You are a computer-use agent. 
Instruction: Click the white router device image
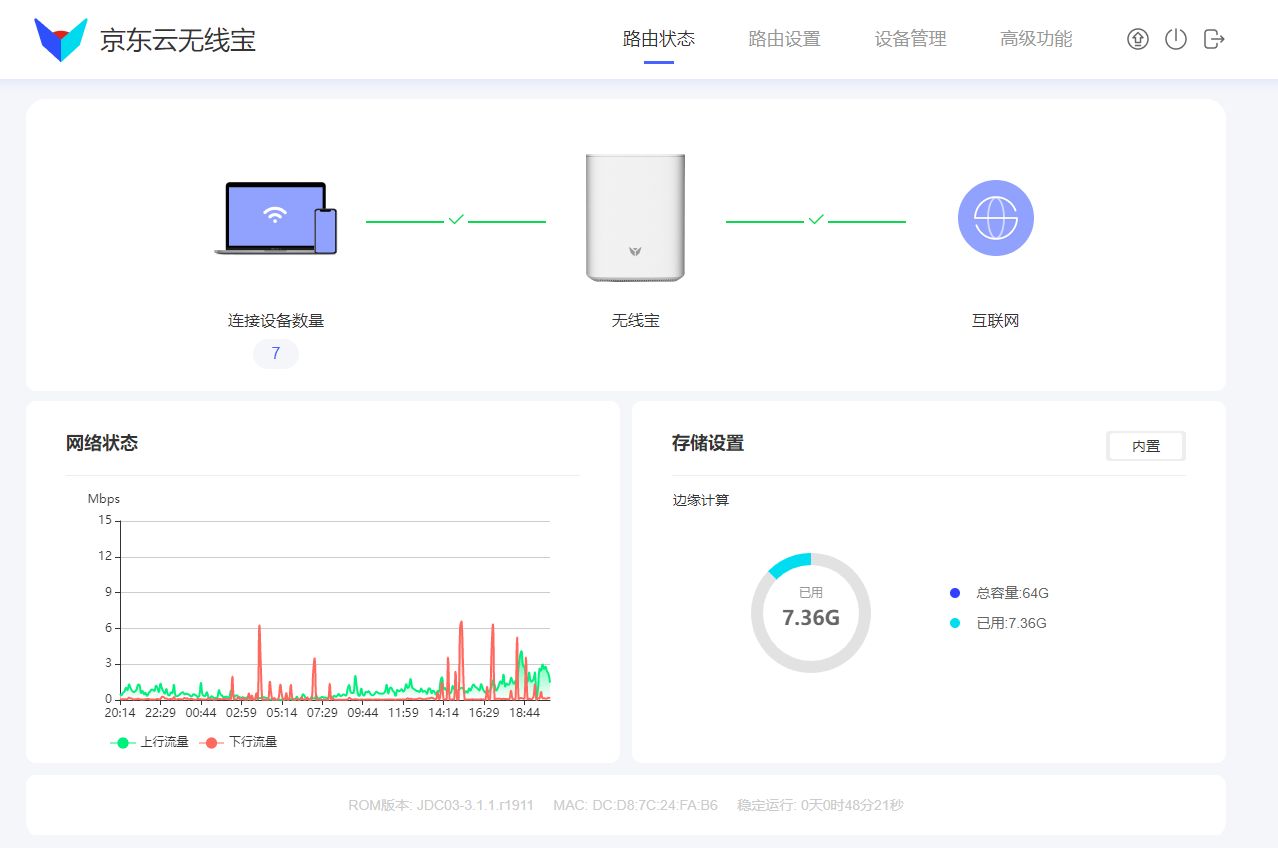(x=635, y=217)
